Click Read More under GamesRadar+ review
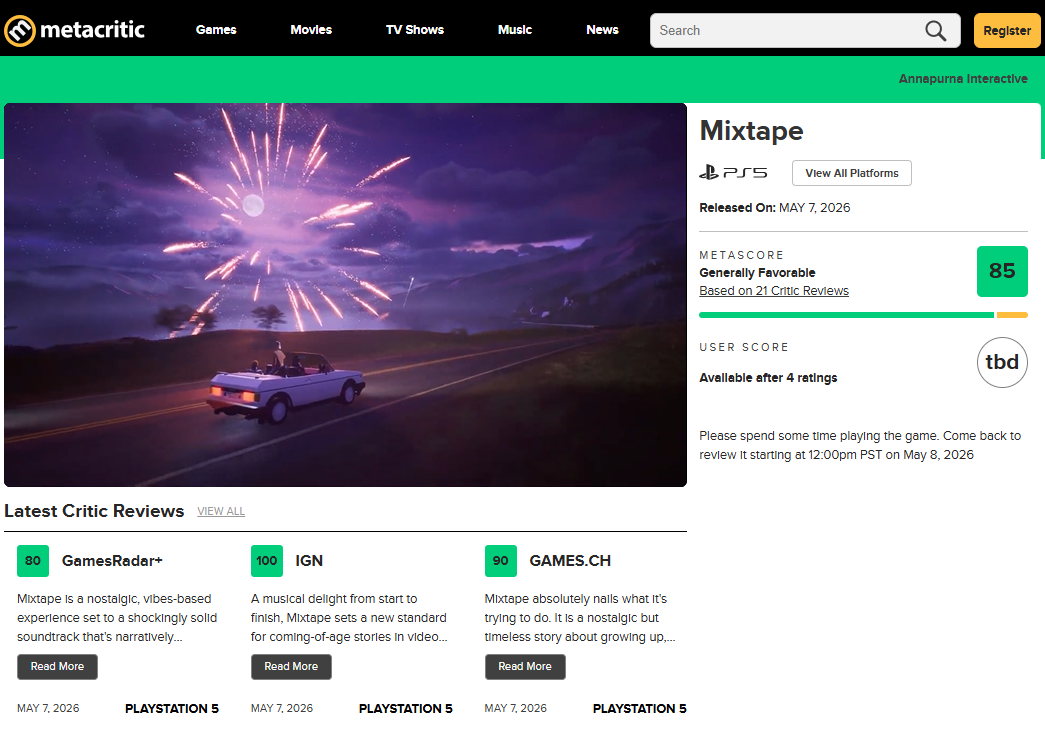 click(57, 667)
